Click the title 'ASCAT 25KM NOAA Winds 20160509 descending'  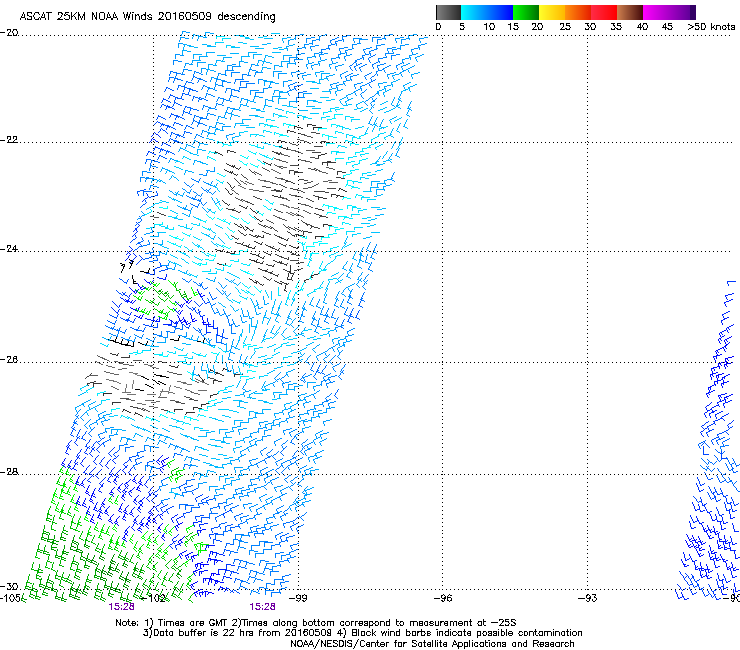147,16
